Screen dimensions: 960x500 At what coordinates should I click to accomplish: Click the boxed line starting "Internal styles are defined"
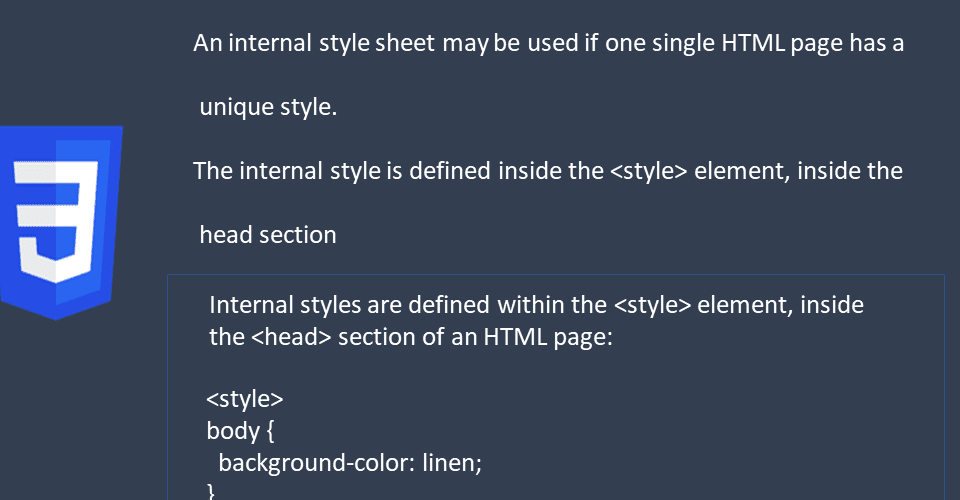(x=536, y=305)
